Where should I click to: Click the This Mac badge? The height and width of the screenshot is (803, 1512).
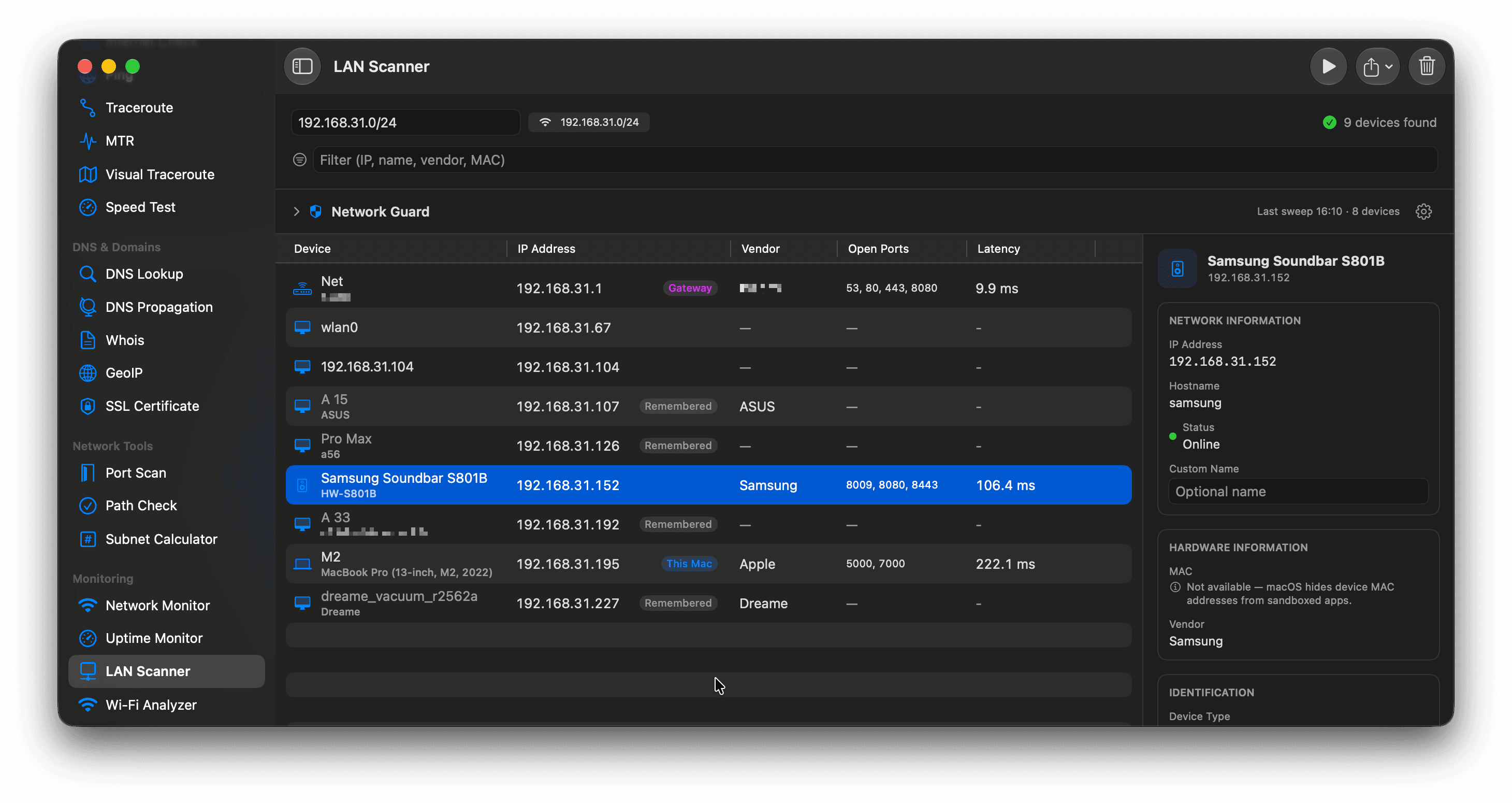click(x=689, y=564)
